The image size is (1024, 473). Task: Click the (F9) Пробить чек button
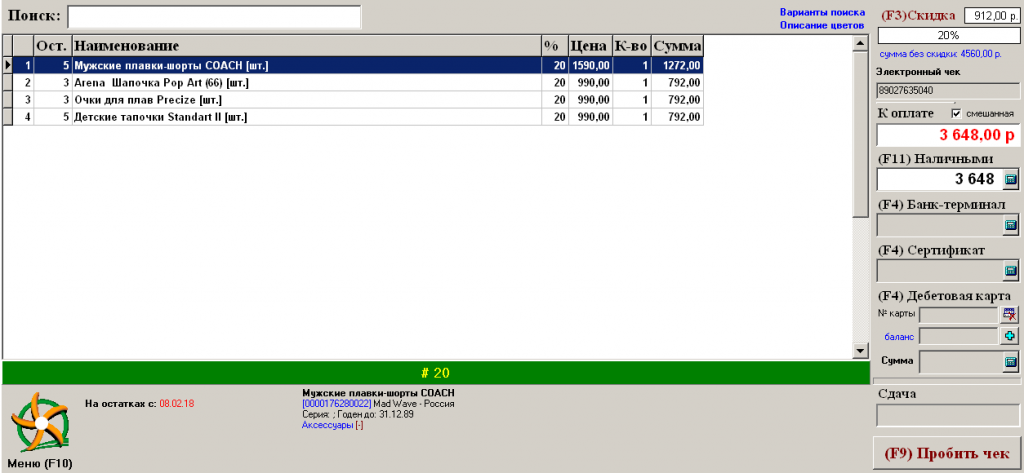click(946, 453)
